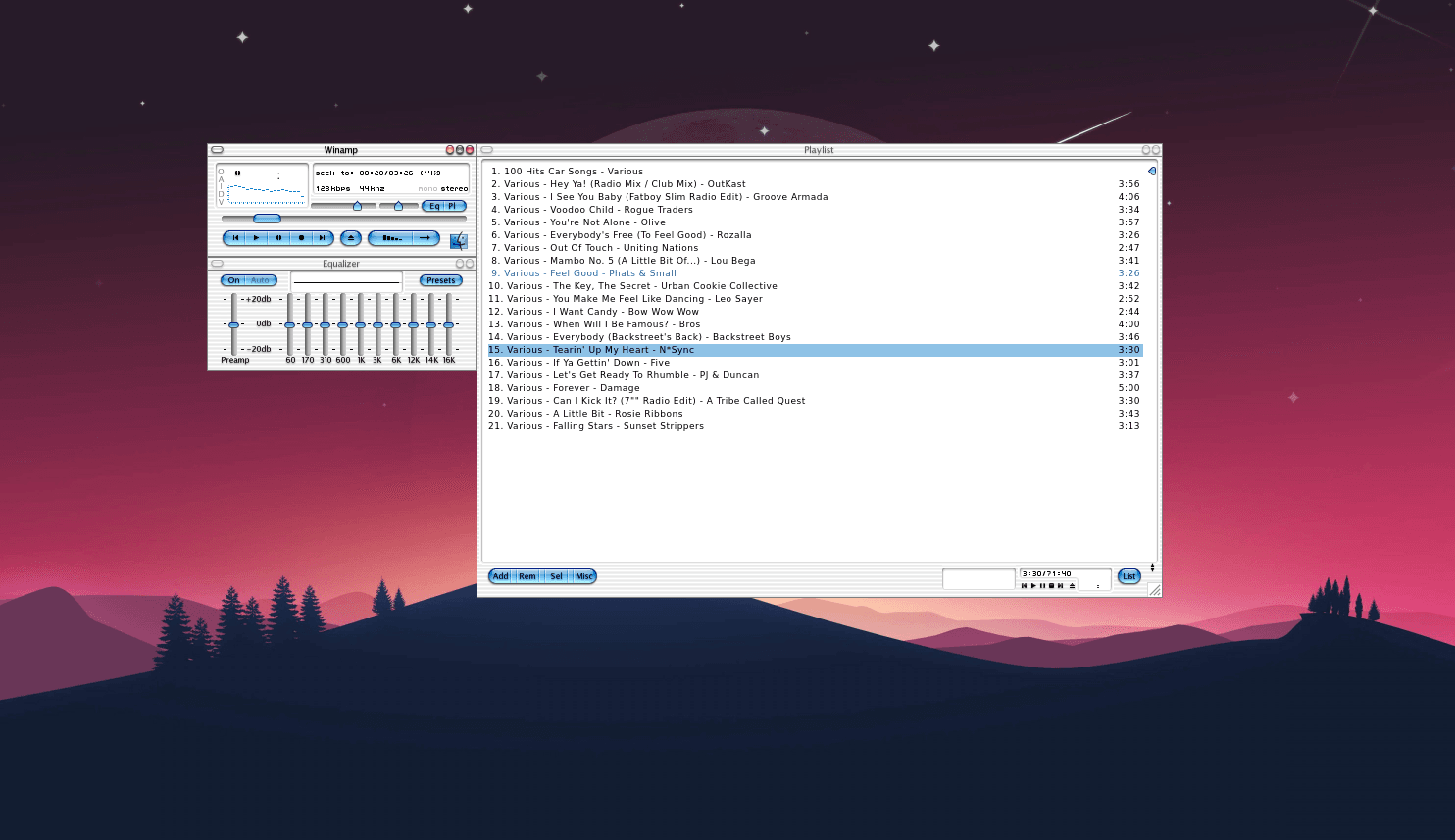Select track 2 Hey Ya! - OutKast

(x=815, y=184)
